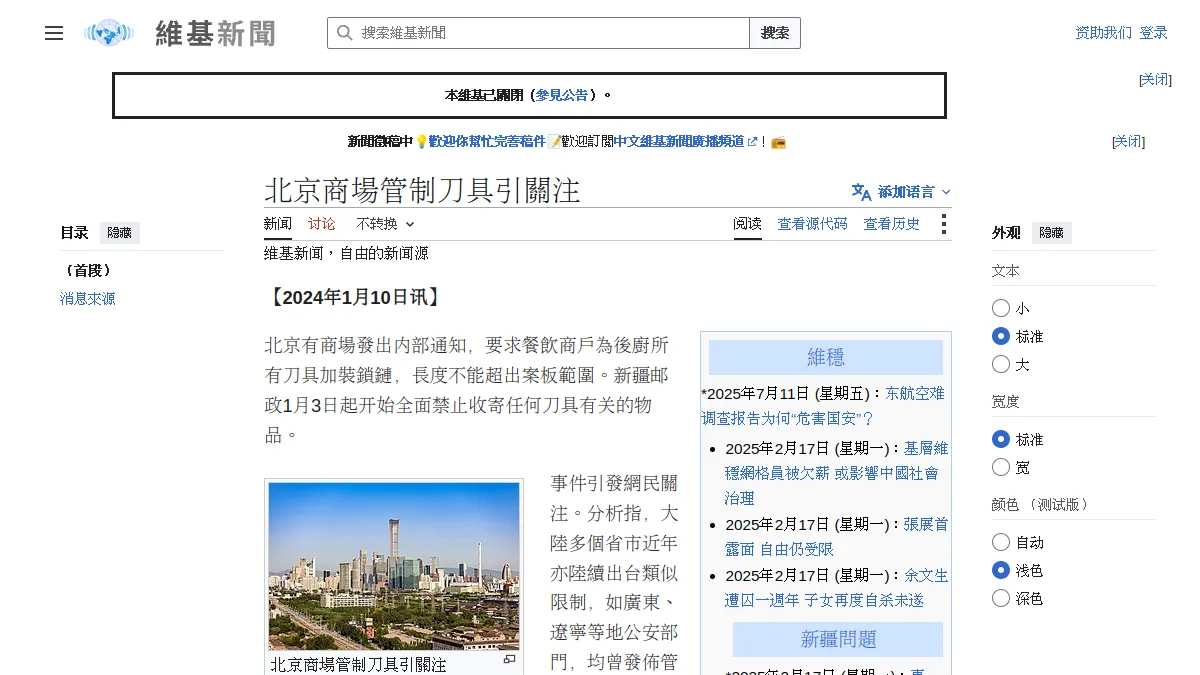Open 东航空难调查报告 news link
Image resolution: width=1200 pixels, height=675 pixels.
pos(823,405)
